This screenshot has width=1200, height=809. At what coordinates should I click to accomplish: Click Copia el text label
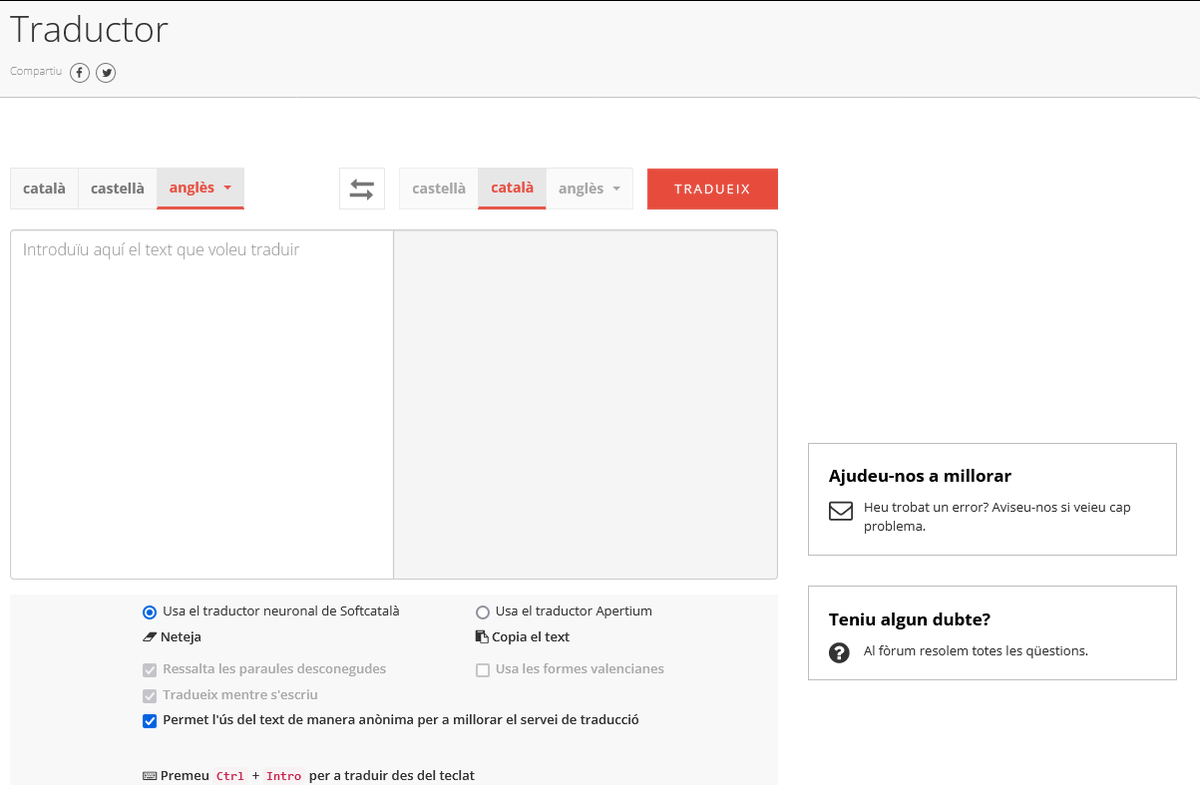coord(531,637)
